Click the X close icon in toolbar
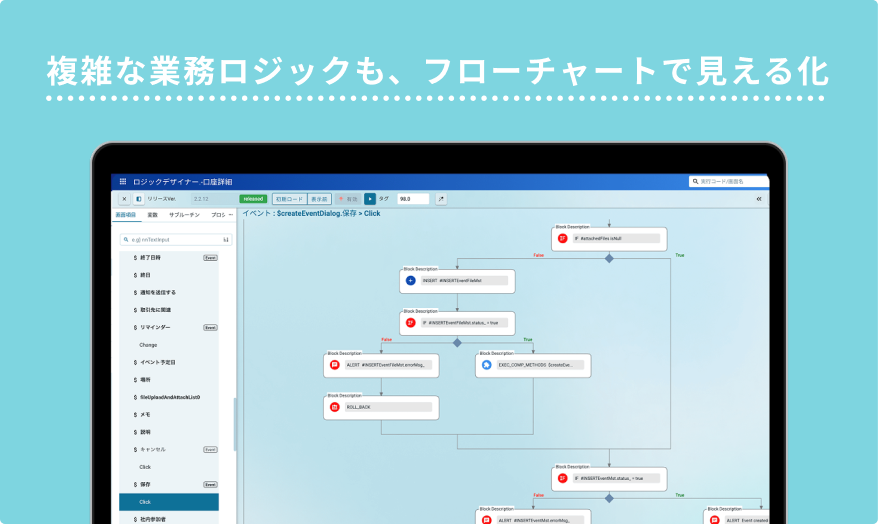Viewport: 878px width, 524px height. coord(124,199)
